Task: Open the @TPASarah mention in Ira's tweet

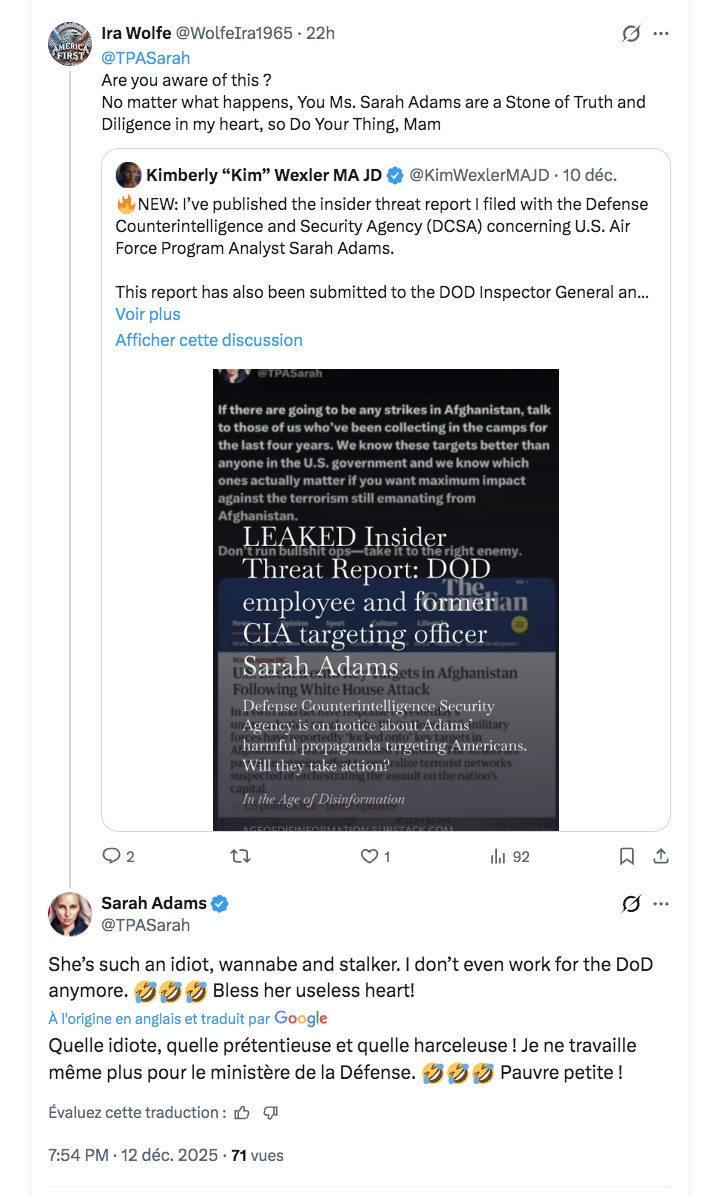Action: click(x=146, y=58)
